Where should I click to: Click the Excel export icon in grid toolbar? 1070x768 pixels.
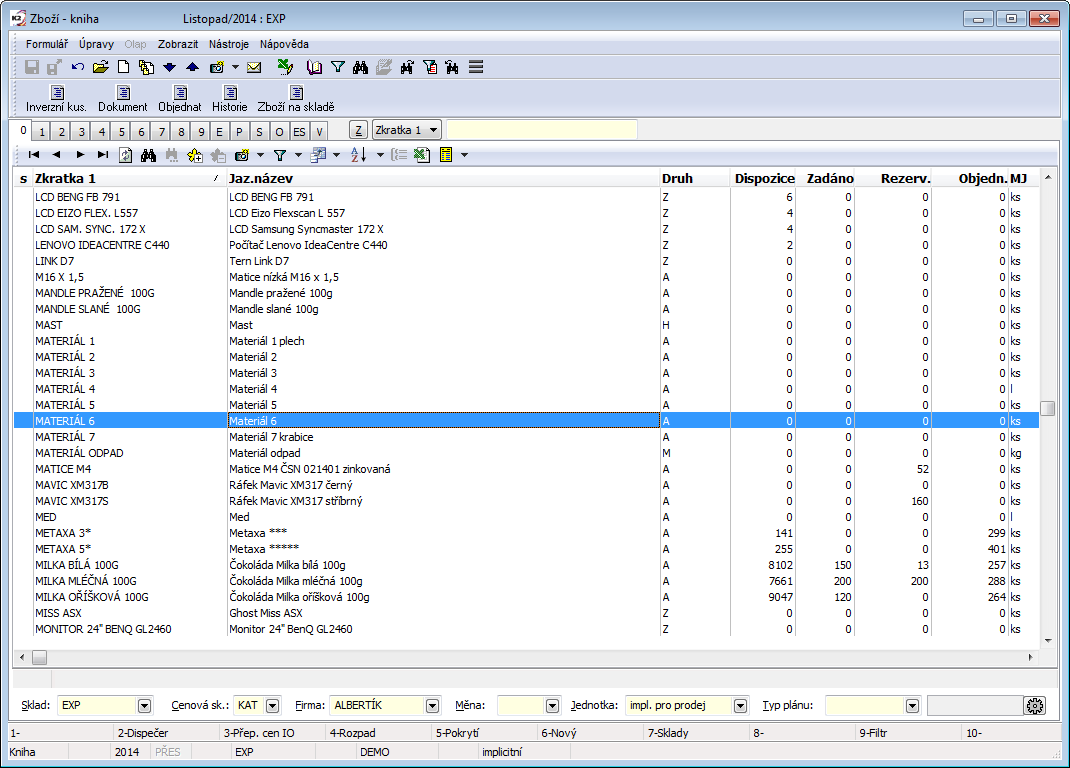tap(422, 155)
